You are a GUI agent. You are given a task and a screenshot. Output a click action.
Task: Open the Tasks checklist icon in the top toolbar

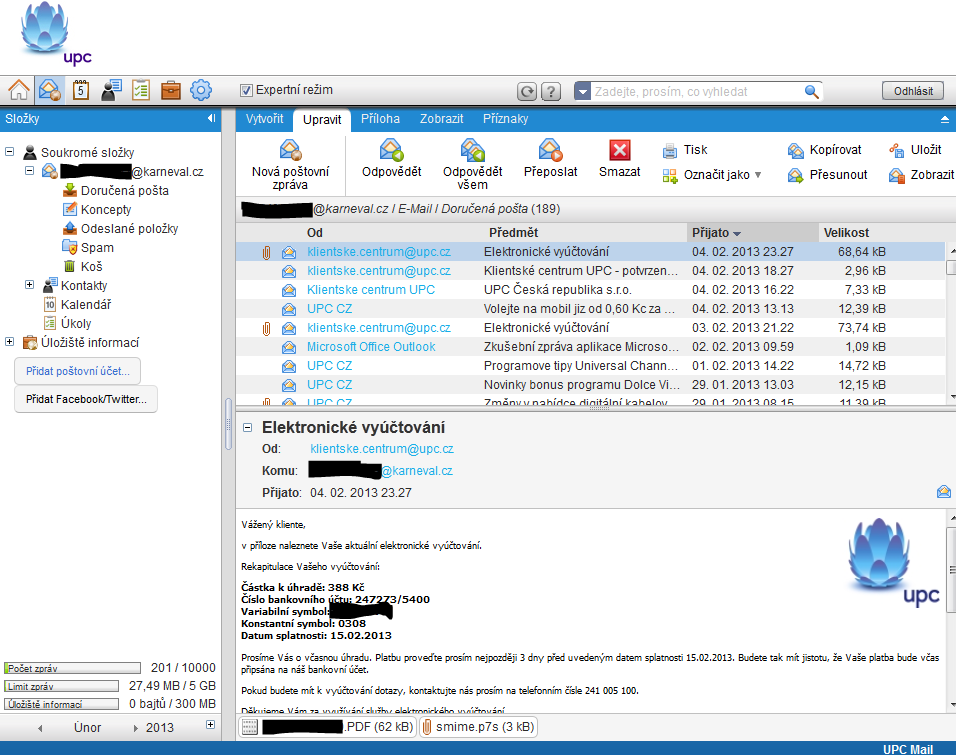tap(141, 90)
